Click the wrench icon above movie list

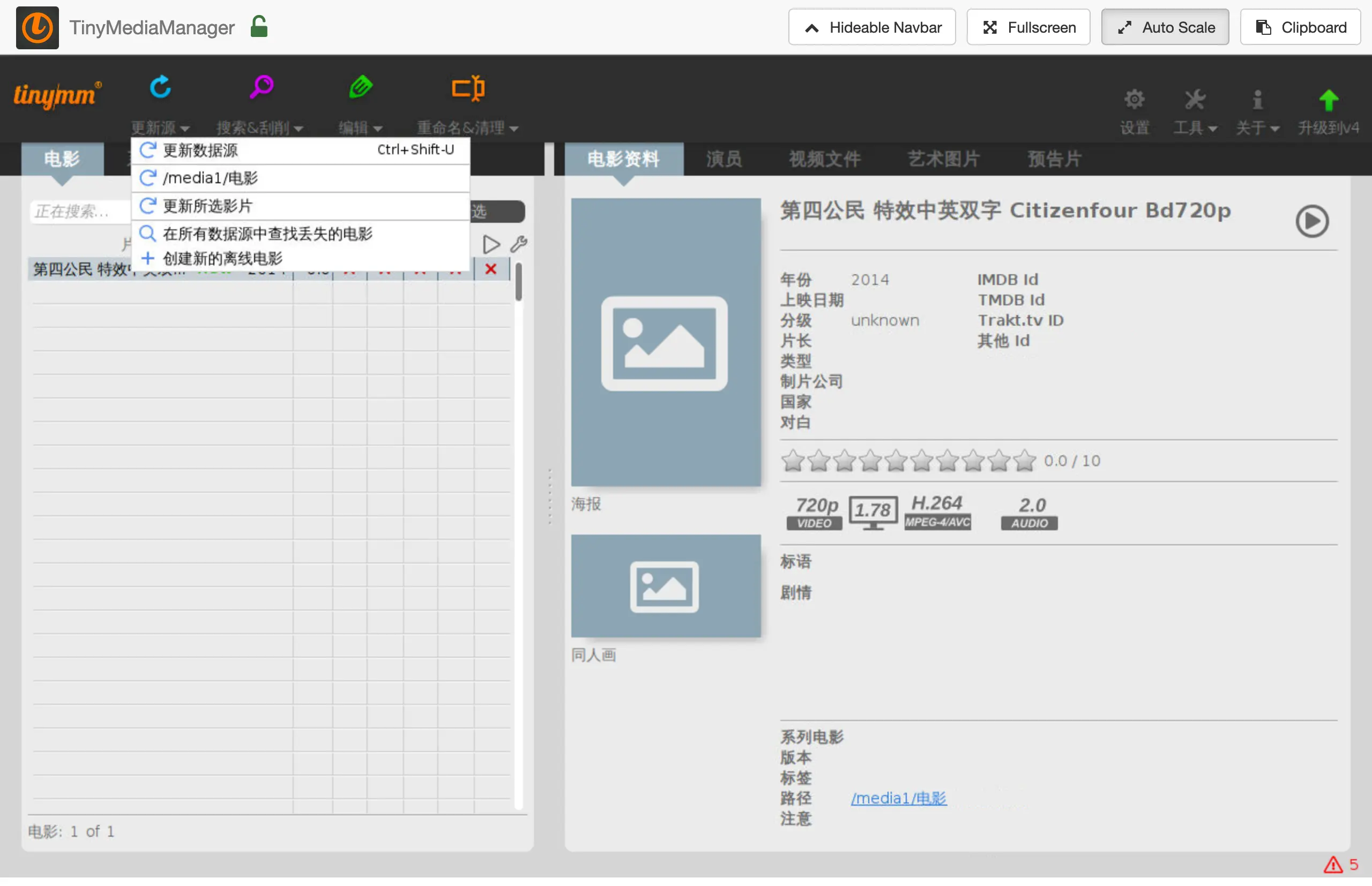pos(519,244)
